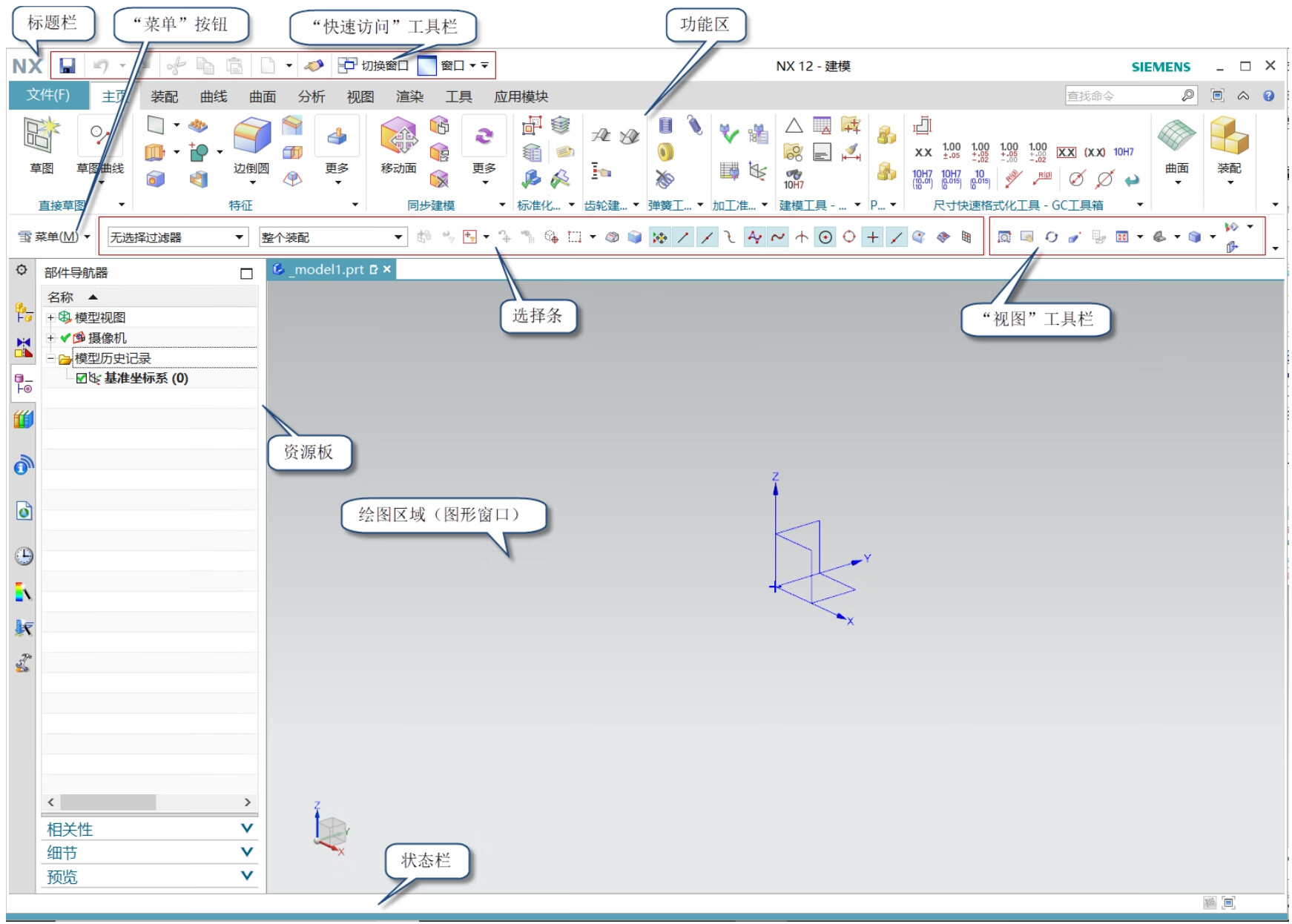Image resolution: width=1292 pixels, height=924 pixels.
Task: Select the Edge Blend (边倒圆) tool
Action: pos(251,145)
